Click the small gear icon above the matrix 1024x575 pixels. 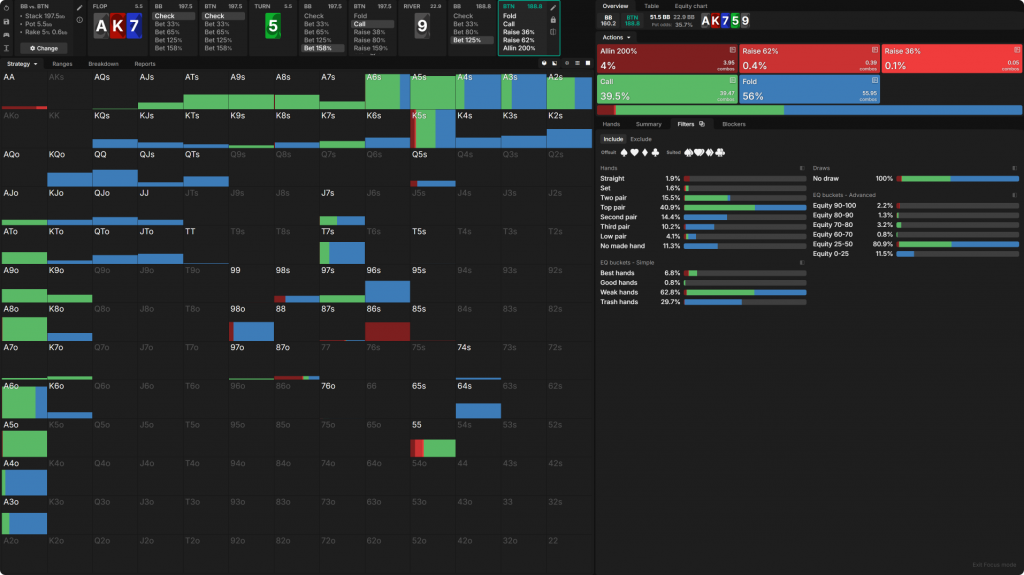[x=566, y=63]
